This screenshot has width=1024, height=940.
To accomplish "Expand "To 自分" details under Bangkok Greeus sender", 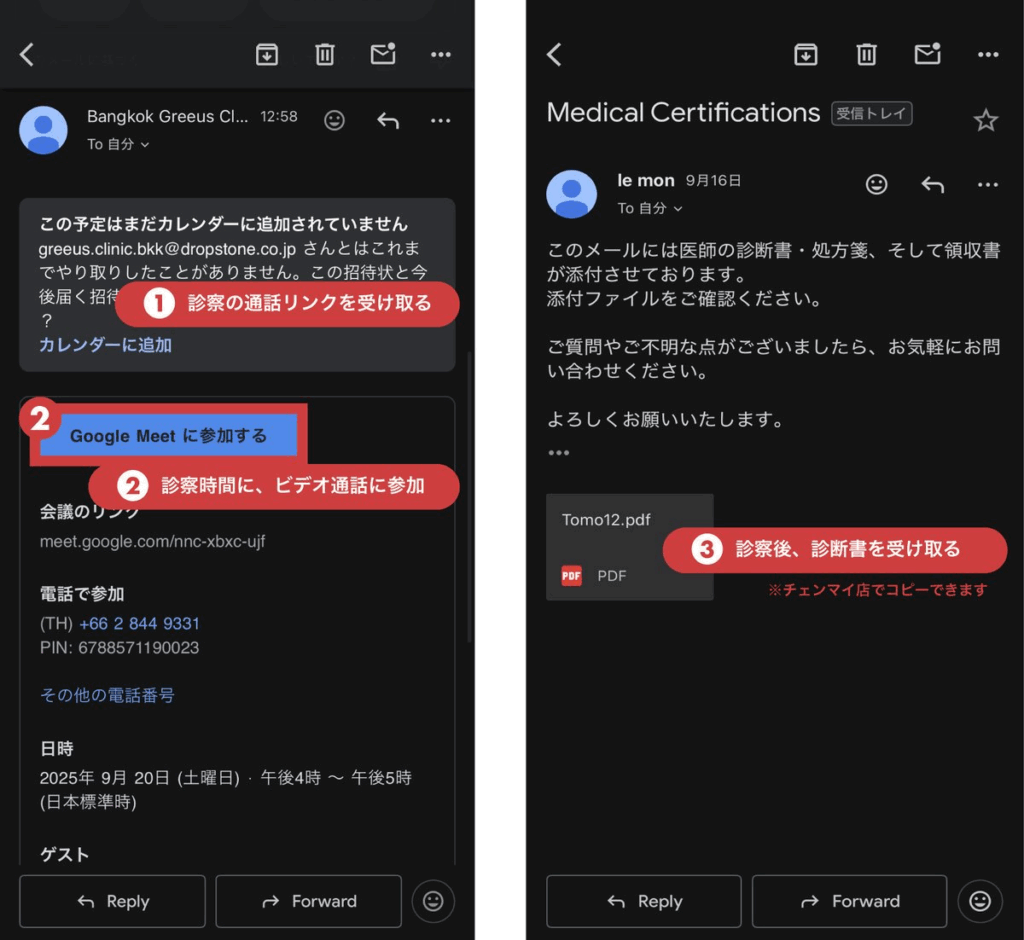I will tap(117, 144).
